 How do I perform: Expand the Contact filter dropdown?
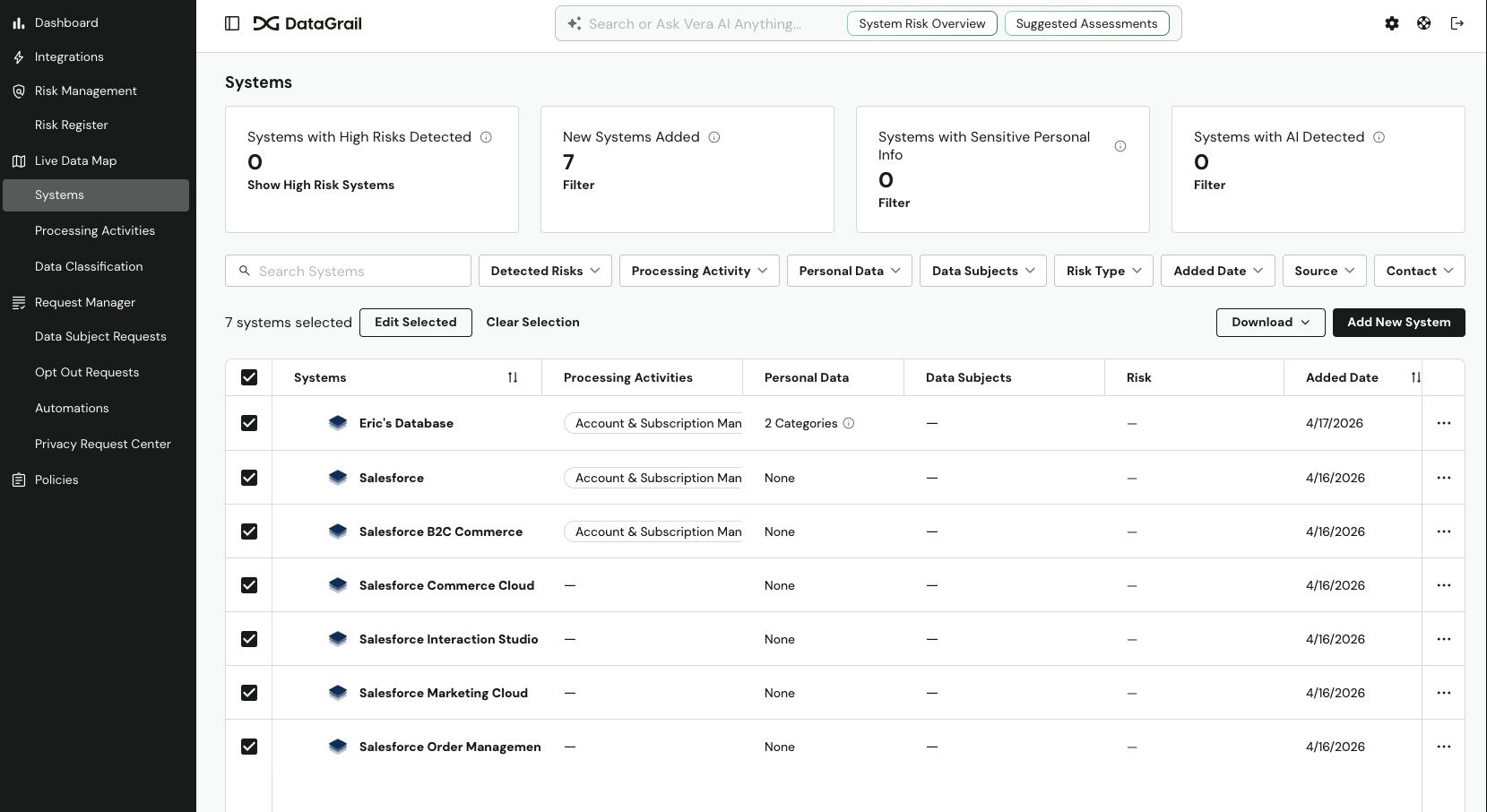(x=1420, y=271)
